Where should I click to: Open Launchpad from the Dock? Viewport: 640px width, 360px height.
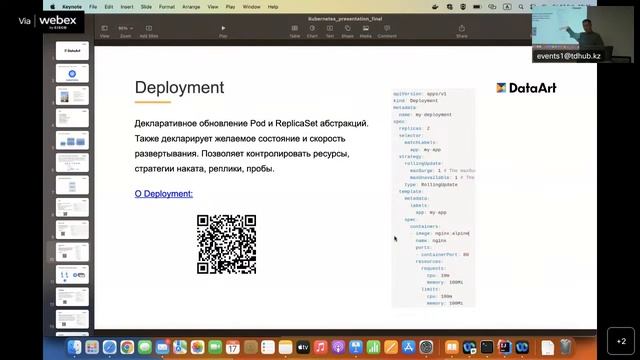tap(92, 347)
